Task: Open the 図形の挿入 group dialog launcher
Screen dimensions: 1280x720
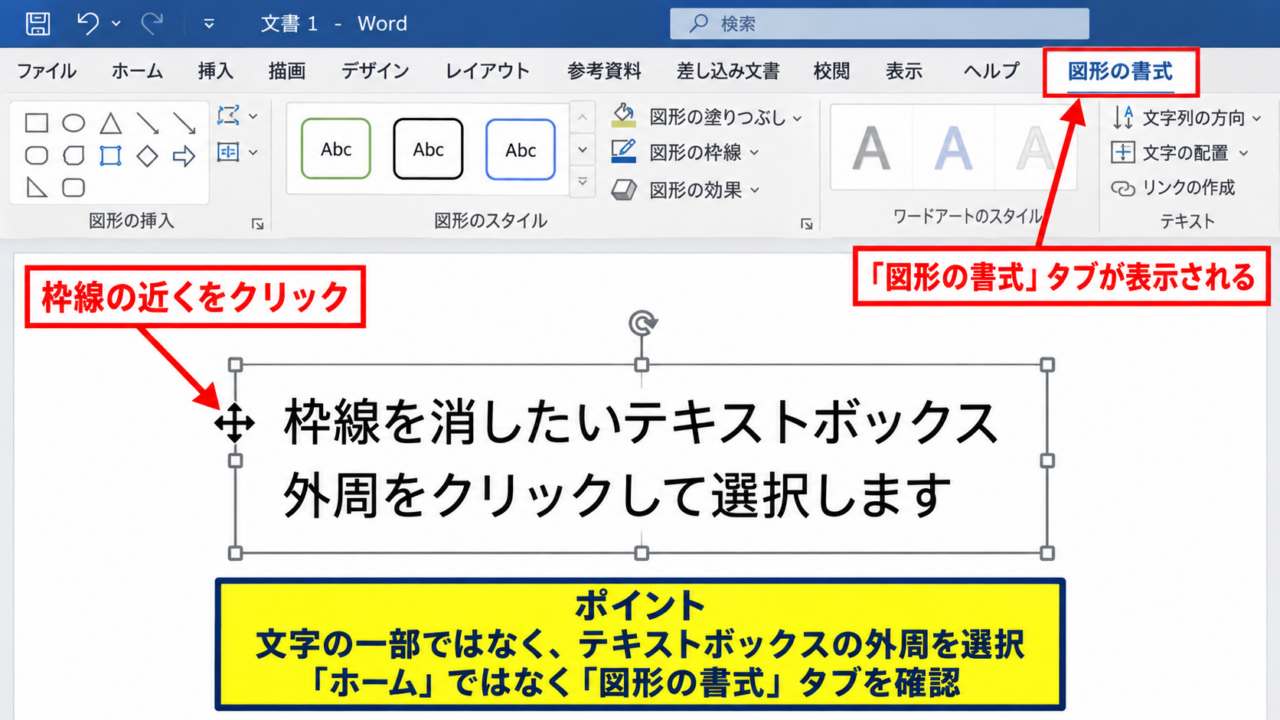Action: click(258, 225)
